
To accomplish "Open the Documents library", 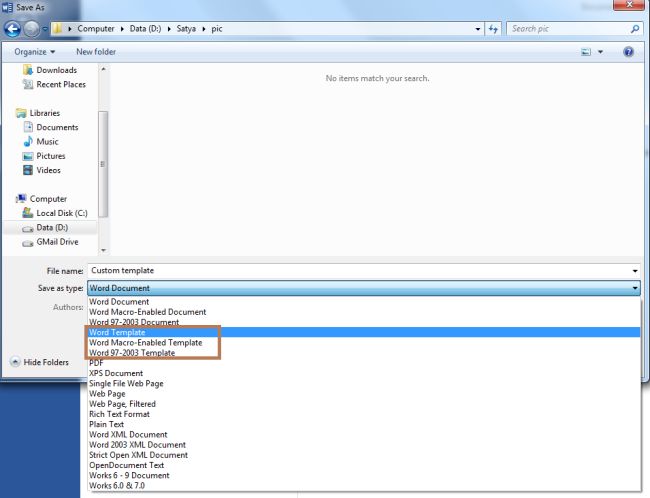I will tap(51, 127).
